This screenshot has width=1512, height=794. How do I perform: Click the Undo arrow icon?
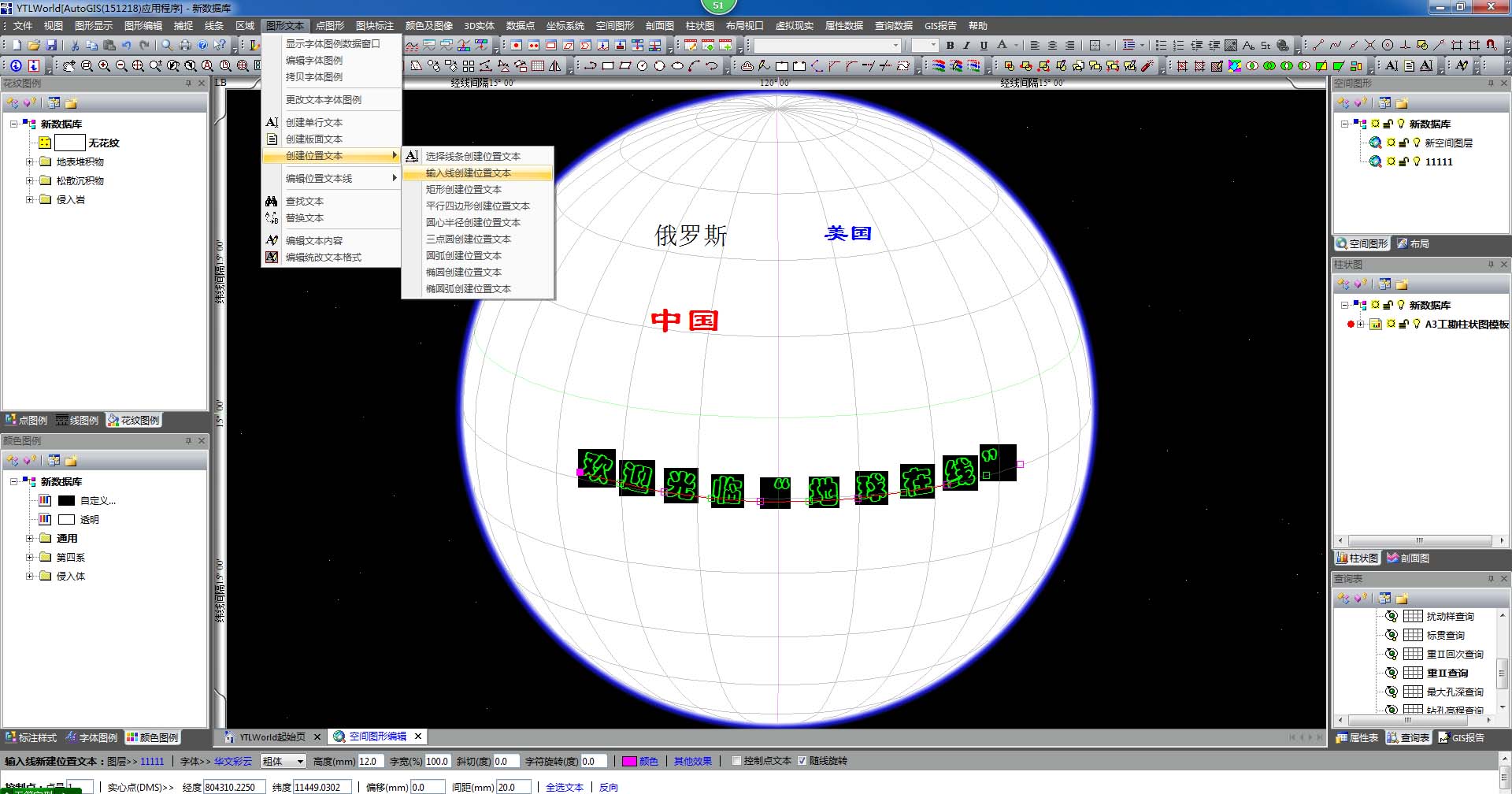coord(127,46)
